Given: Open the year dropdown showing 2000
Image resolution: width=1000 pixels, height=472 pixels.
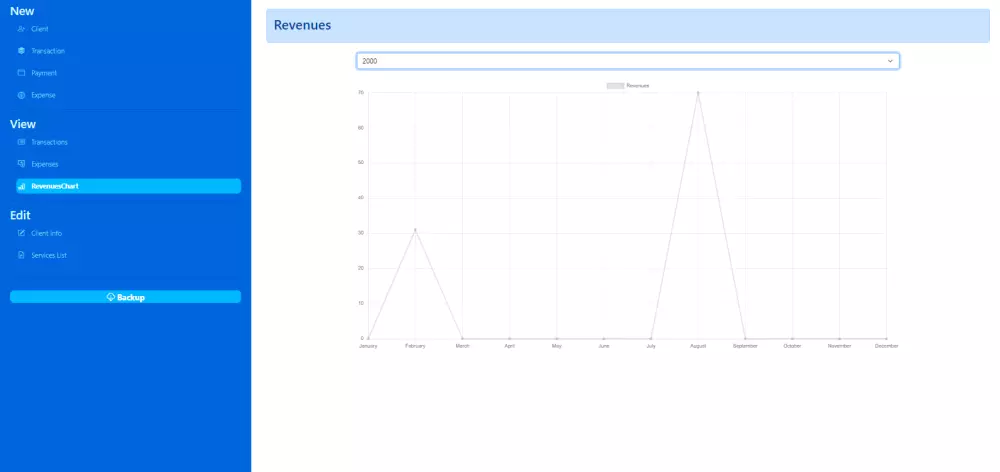Looking at the screenshot, I should pos(628,61).
